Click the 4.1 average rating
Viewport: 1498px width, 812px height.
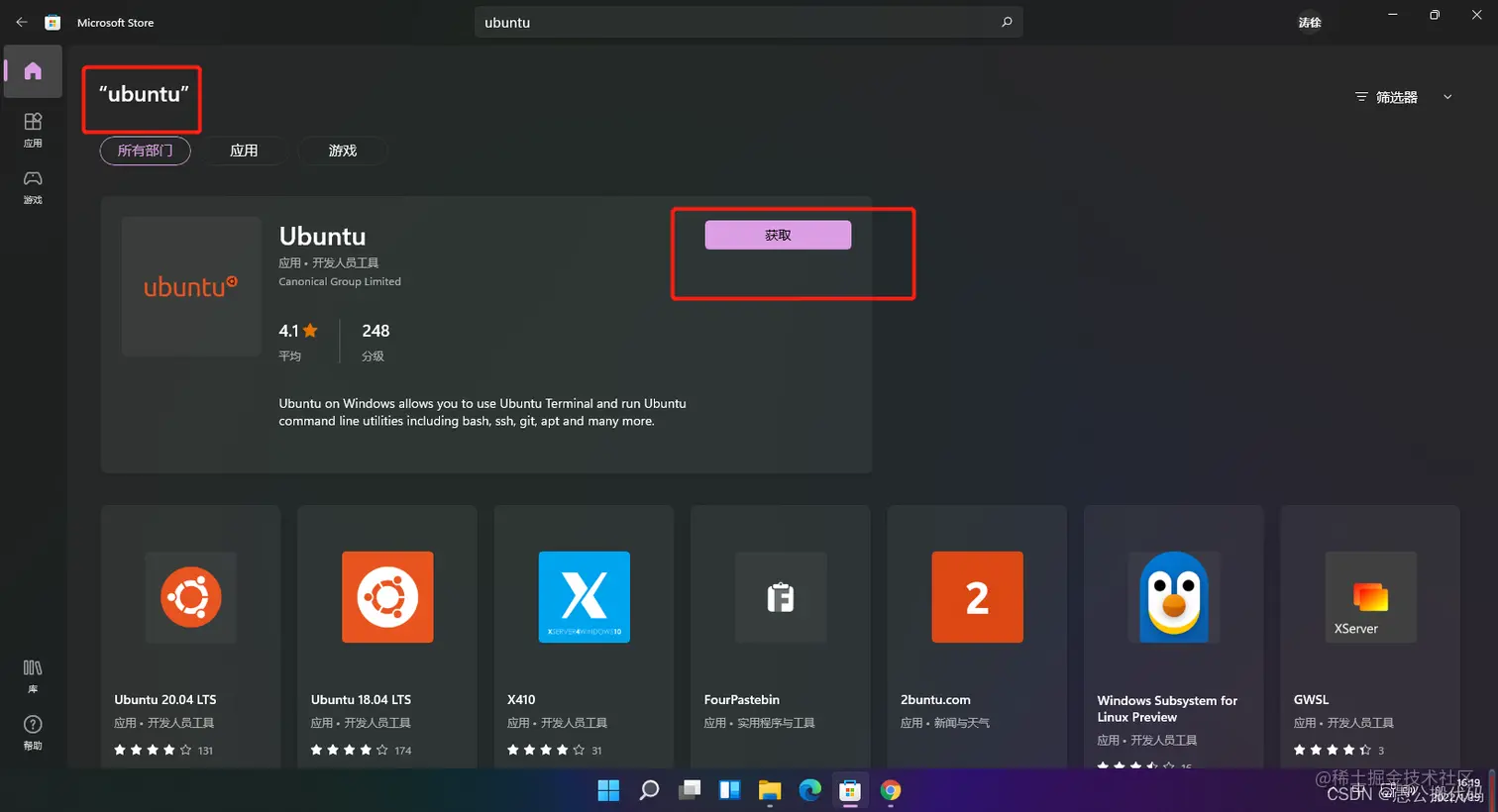(298, 331)
